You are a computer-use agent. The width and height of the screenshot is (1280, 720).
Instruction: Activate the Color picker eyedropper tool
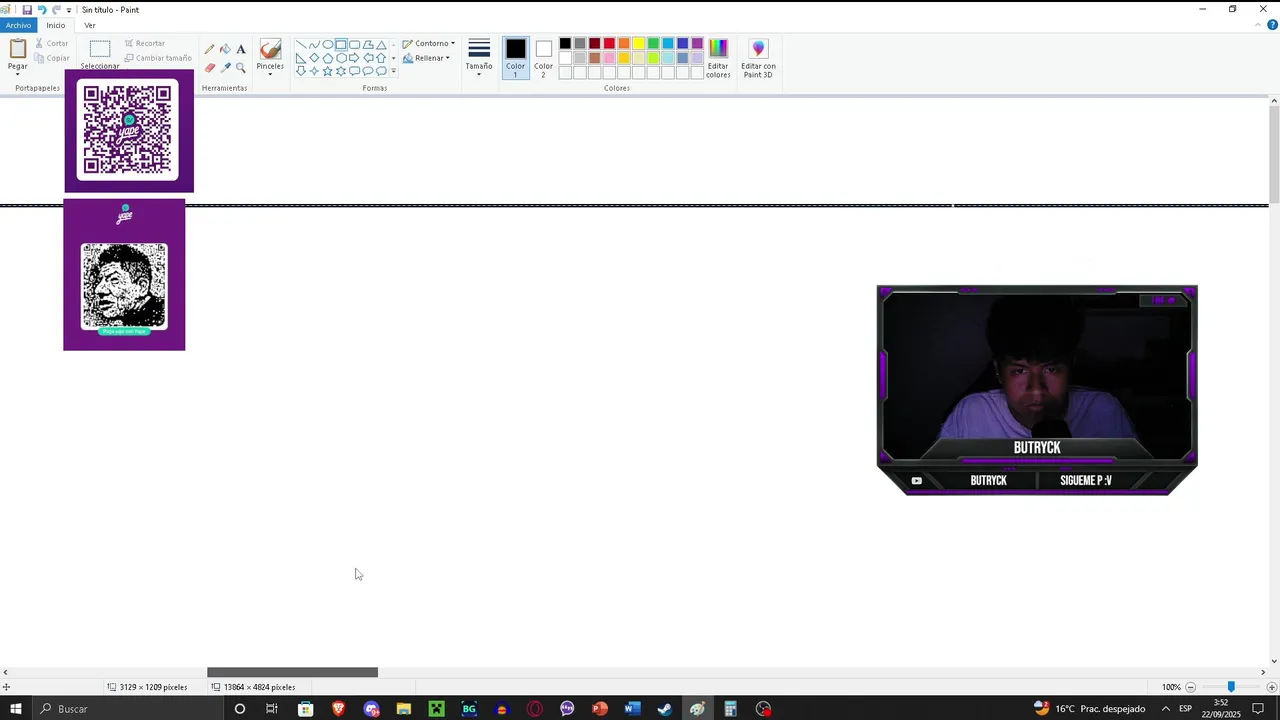click(225, 67)
